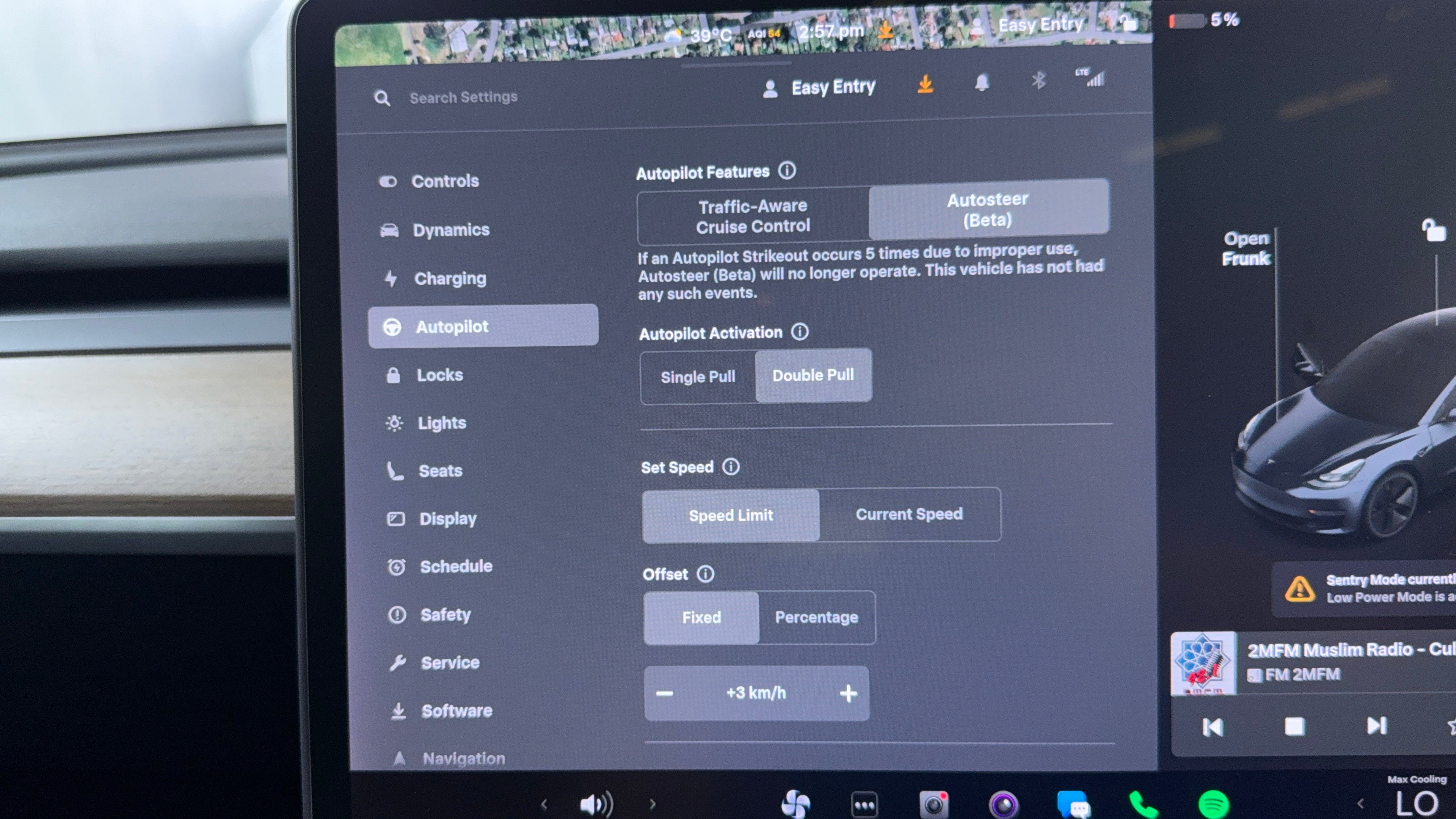The width and height of the screenshot is (1456, 819).
Task: Open the notifications bell icon
Action: tap(982, 82)
